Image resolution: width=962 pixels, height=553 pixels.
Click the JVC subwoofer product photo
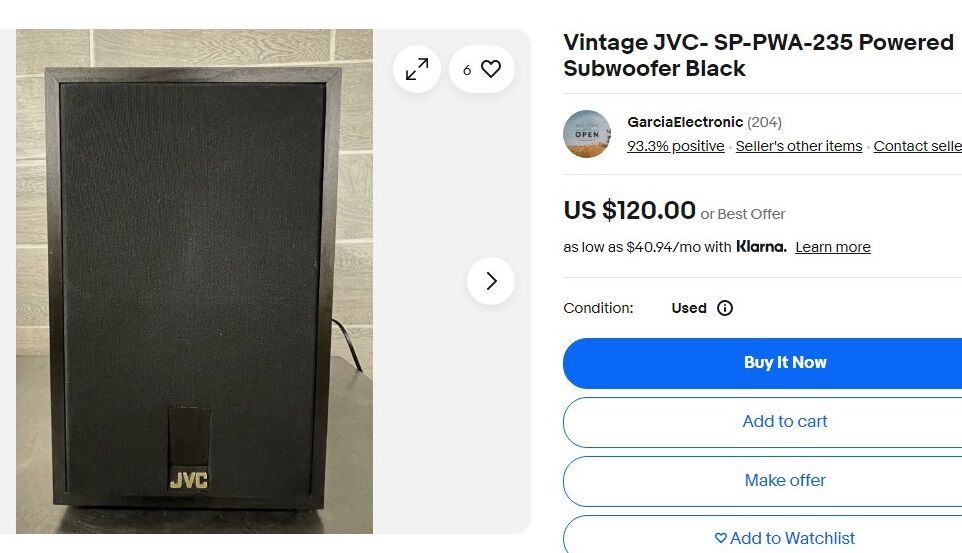[x=194, y=281]
